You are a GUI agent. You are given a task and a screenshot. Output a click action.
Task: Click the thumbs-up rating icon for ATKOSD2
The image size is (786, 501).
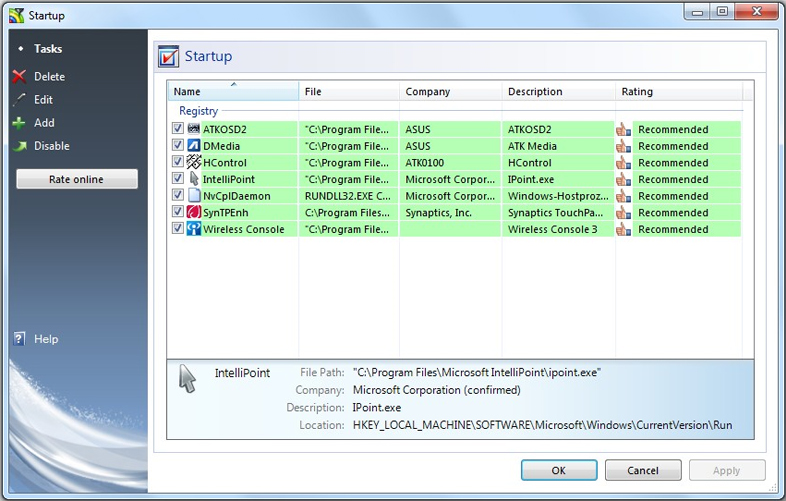point(624,129)
